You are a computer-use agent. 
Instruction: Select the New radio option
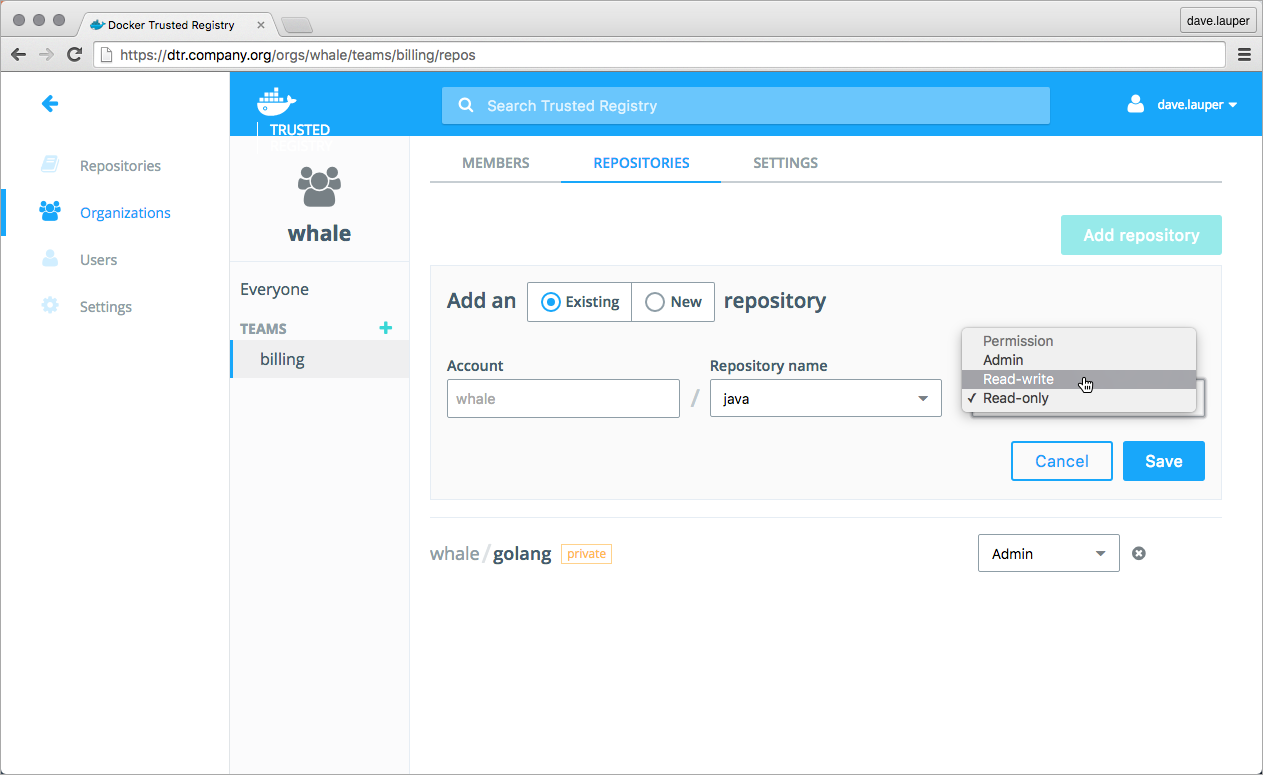[673, 302]
